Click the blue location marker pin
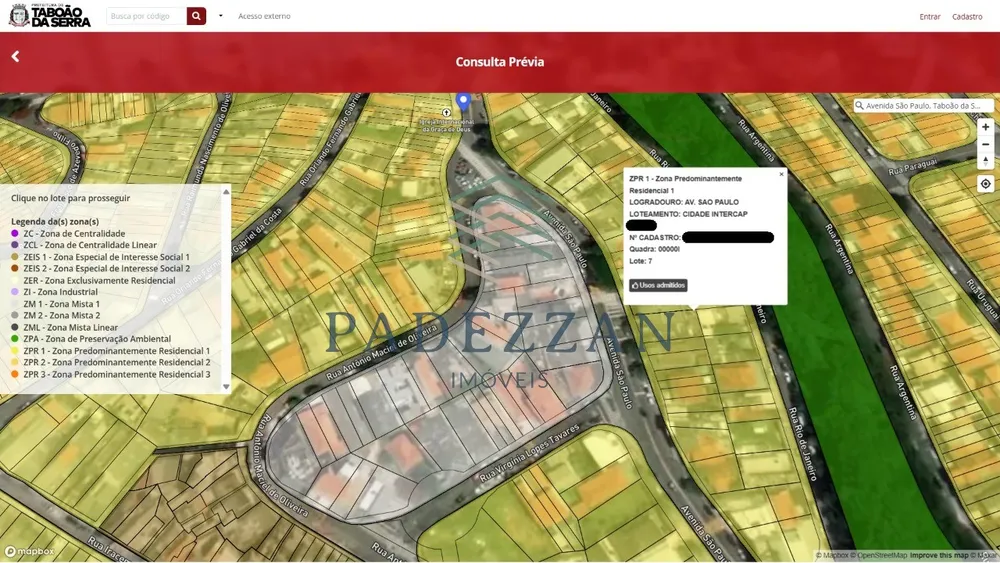This screenshot has width=1000, height=563. coord(464,101)
